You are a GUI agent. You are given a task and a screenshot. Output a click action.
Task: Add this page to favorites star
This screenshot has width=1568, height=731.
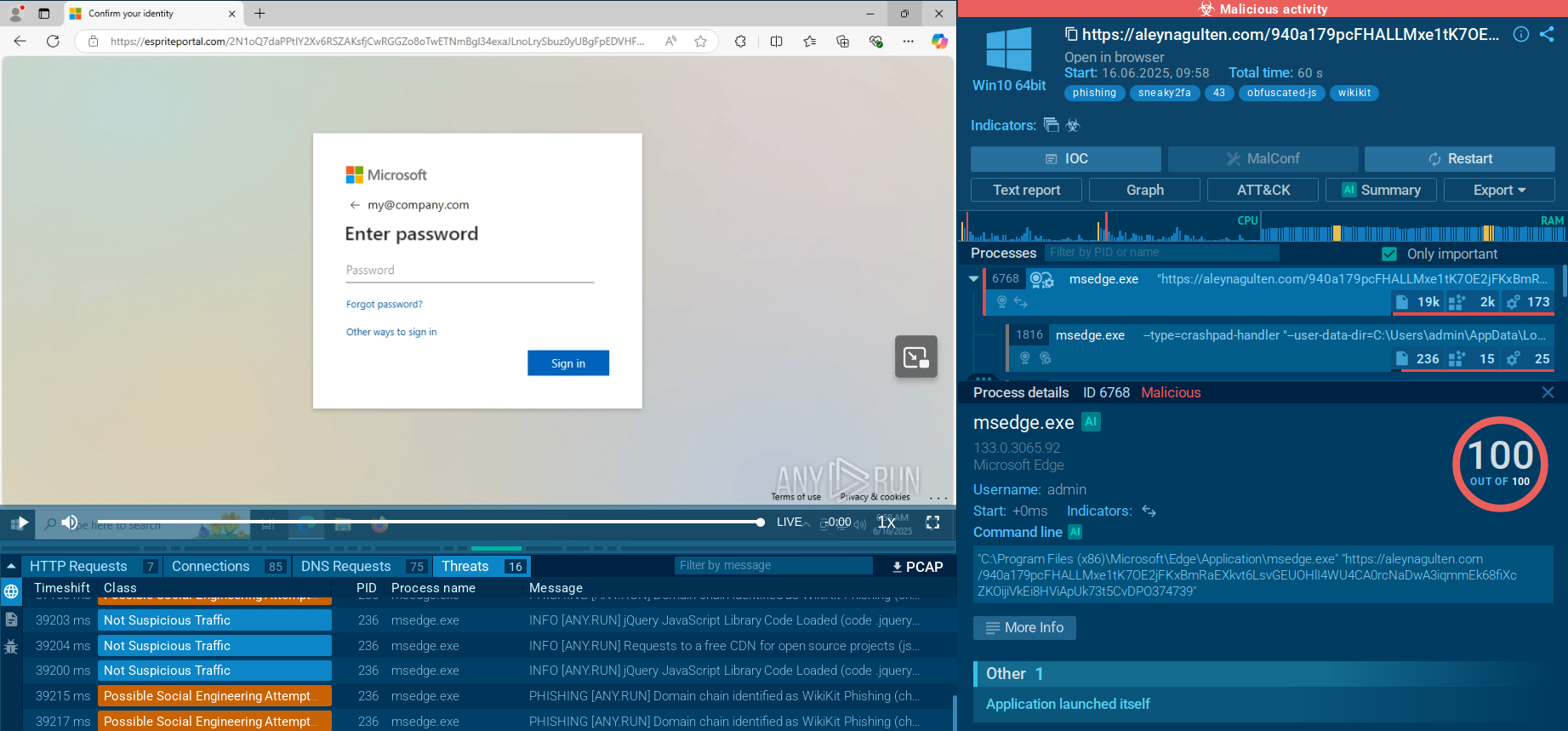(x=700, y=41)
